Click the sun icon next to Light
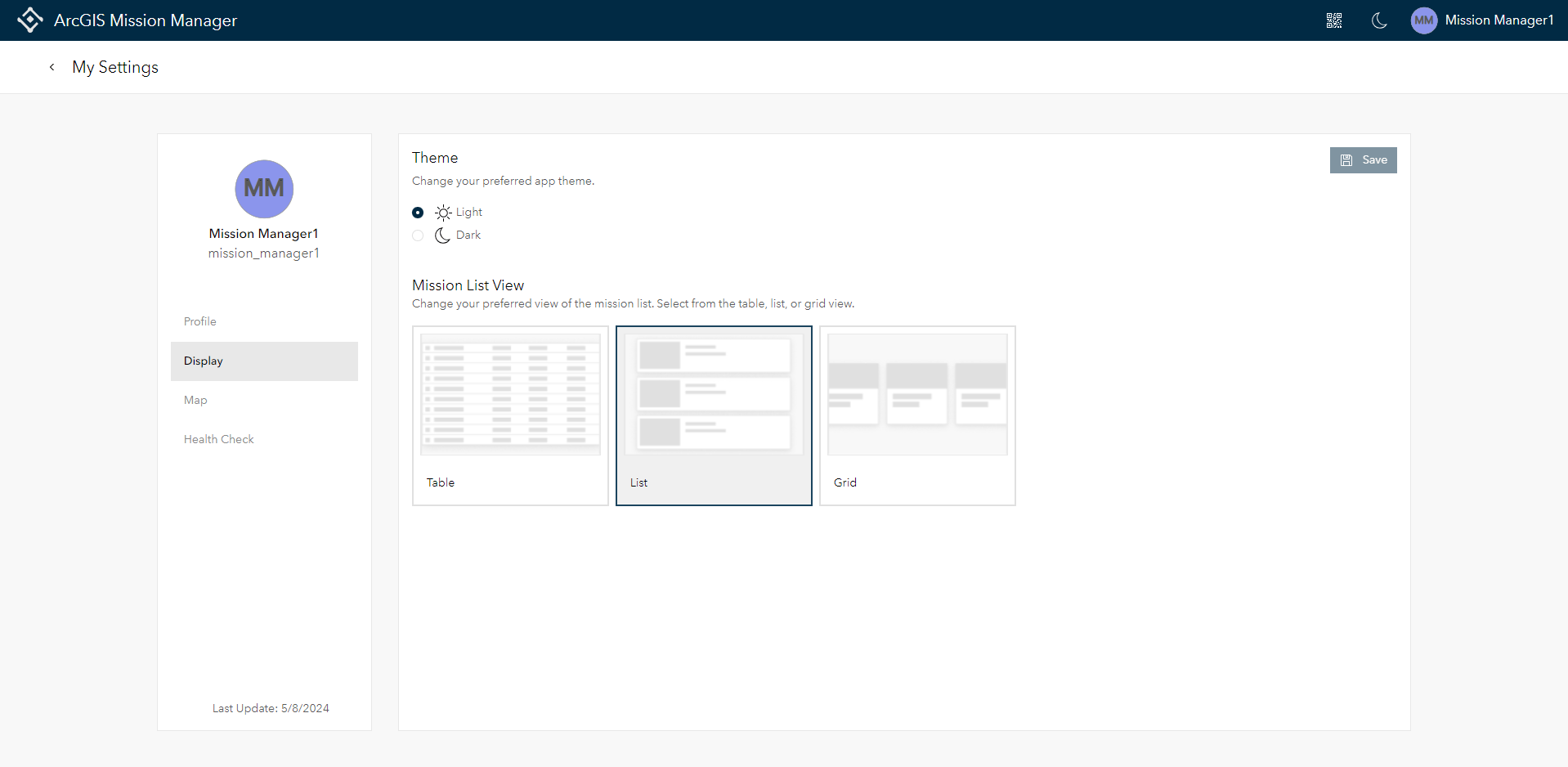The height and width of the screenshot is (767, 1568). [x=442, y=212]
